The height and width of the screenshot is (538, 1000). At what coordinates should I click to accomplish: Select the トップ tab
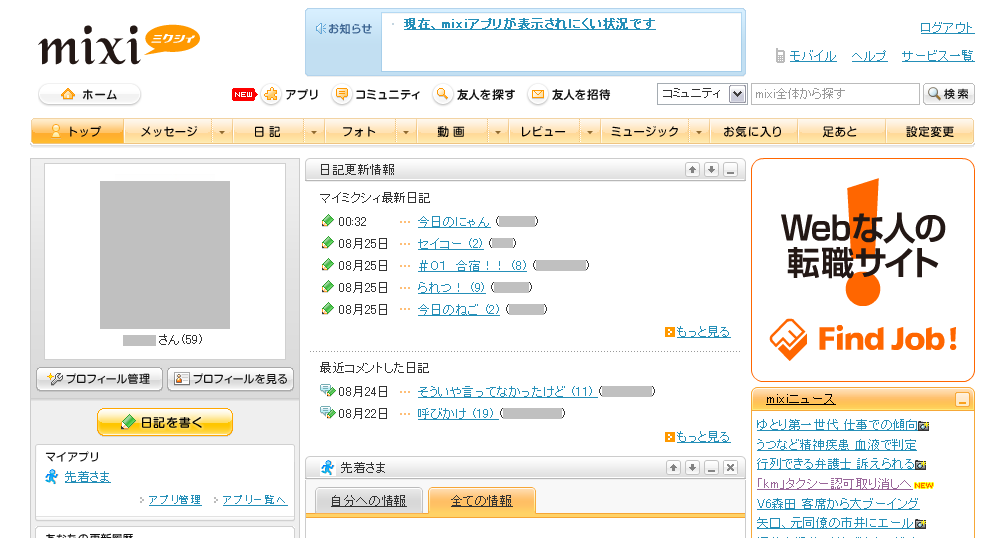coord(77,131)
